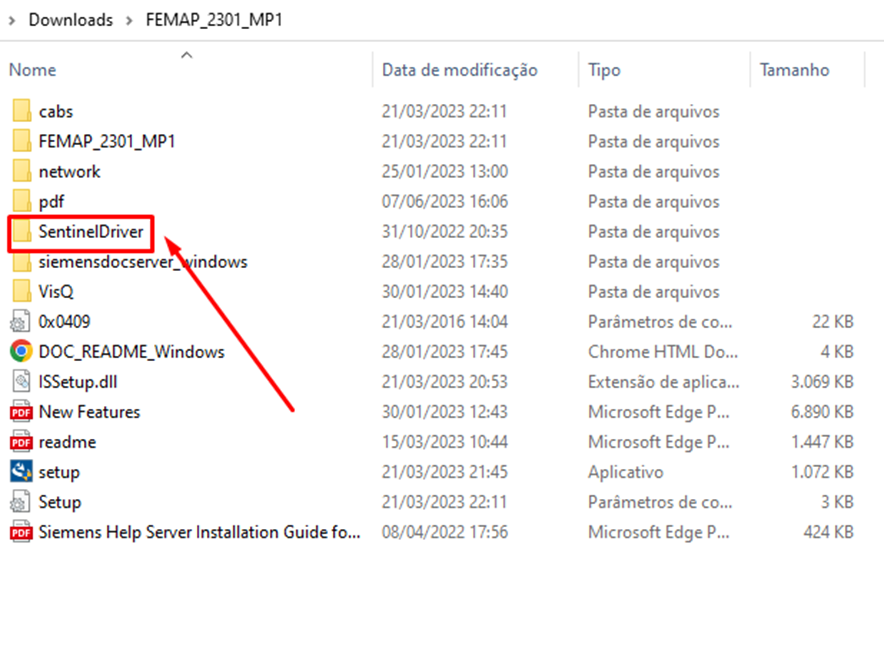The width and height of the screenshot is (884, 664).
Task: Click the 424 KB size cell
Action: [829, 532]
